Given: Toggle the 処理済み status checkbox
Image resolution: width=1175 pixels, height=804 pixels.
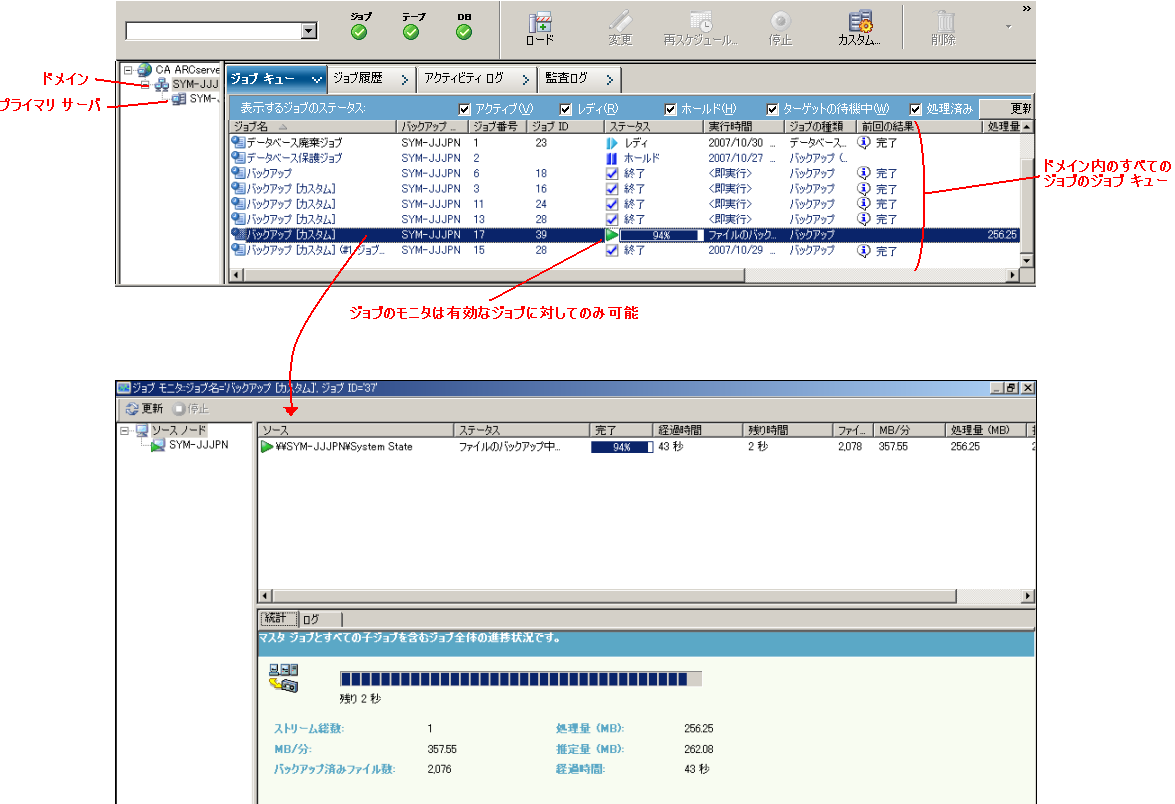Looking at the screenshot, I should coord(916,109).
